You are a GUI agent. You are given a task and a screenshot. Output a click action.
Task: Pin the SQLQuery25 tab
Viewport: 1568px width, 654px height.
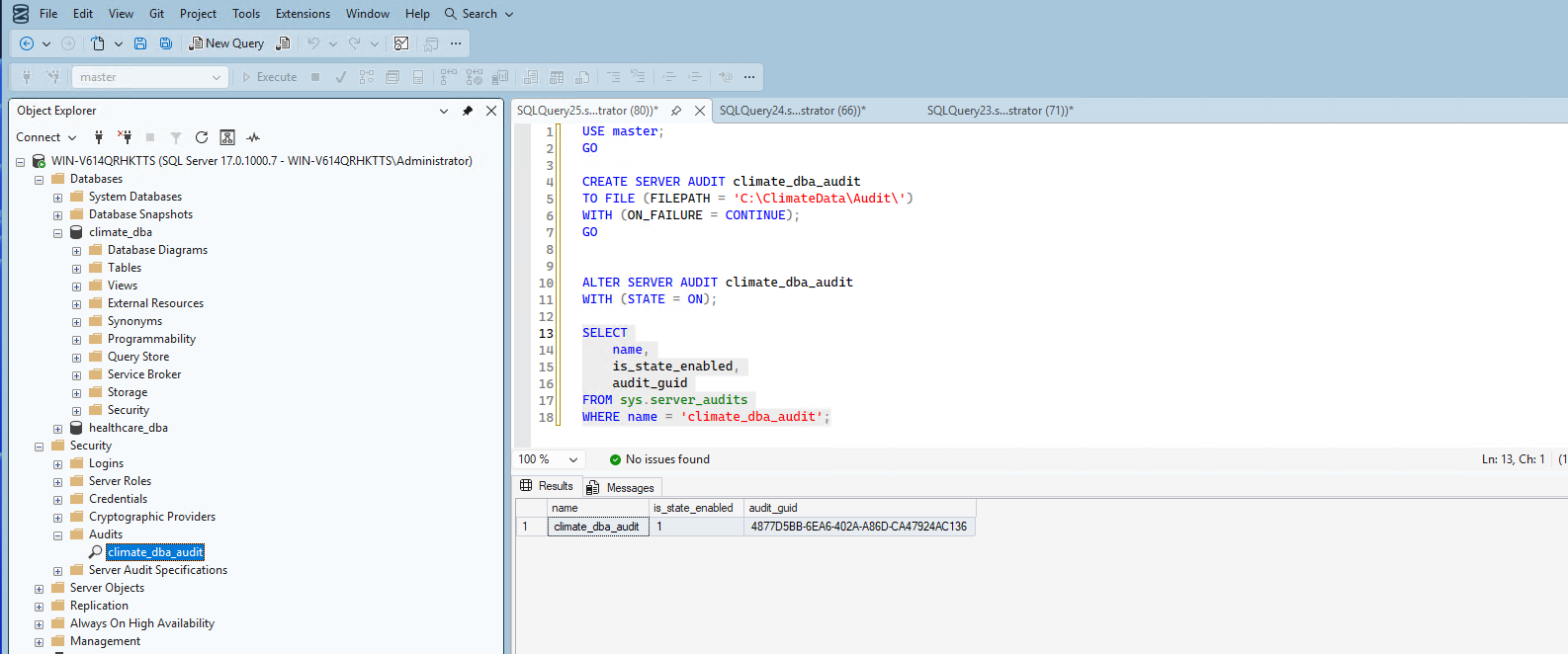676,111
